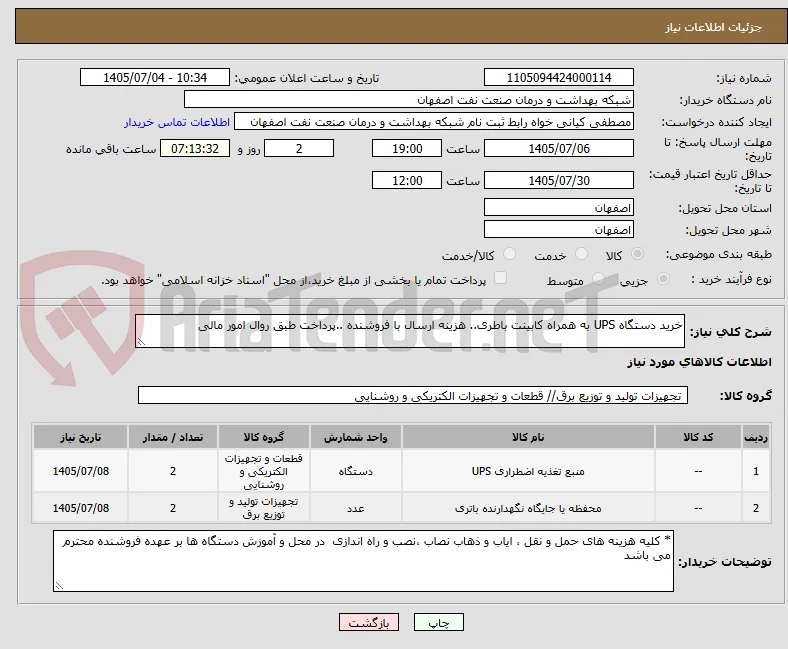Click the deadline time 19:00 field
Image resolution: width=788 pixels, height=649 pixels.
tap(407, 148)
